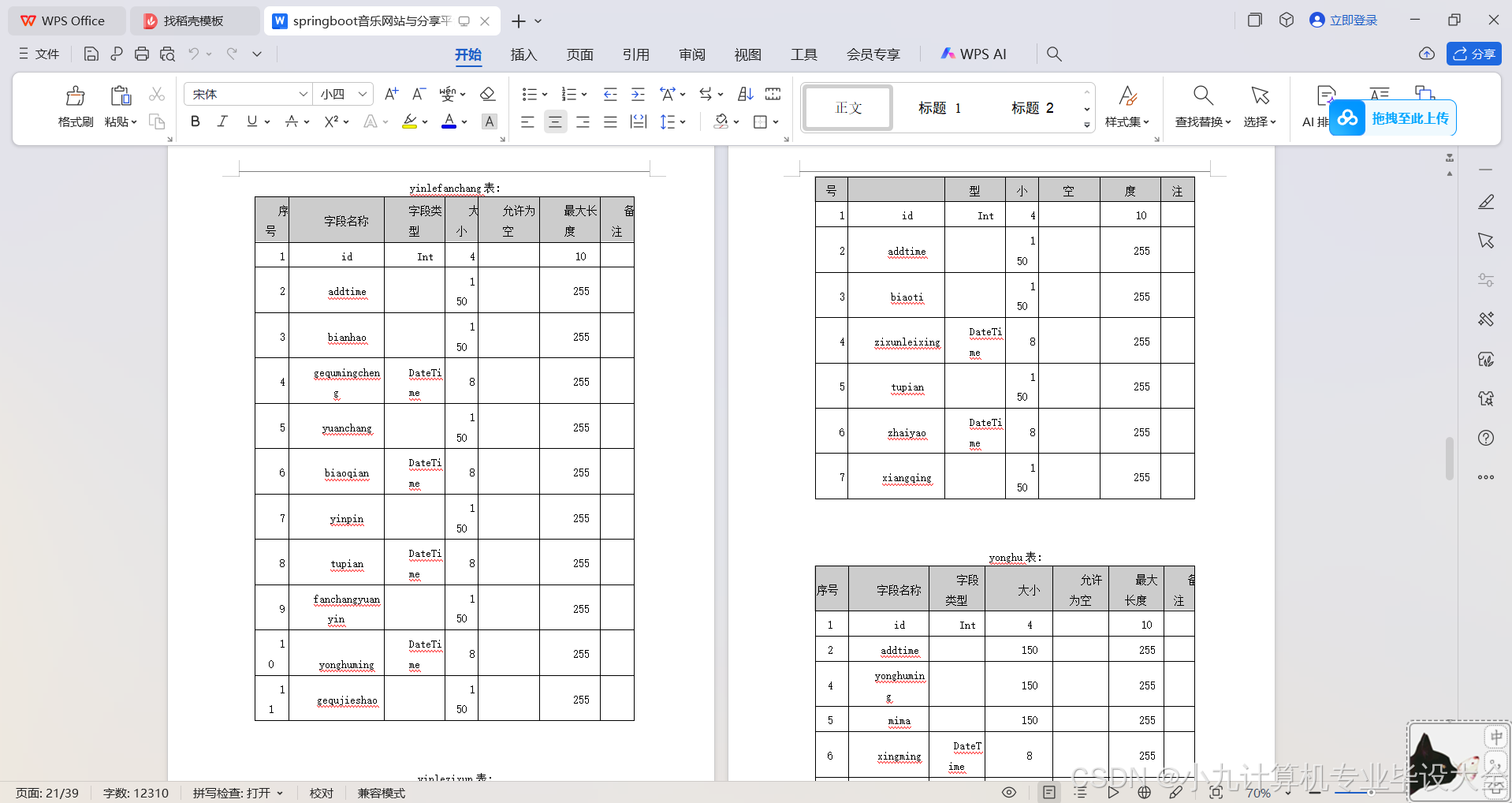
Task: Click the text highlight color button
Action: (x=409, y=121)
